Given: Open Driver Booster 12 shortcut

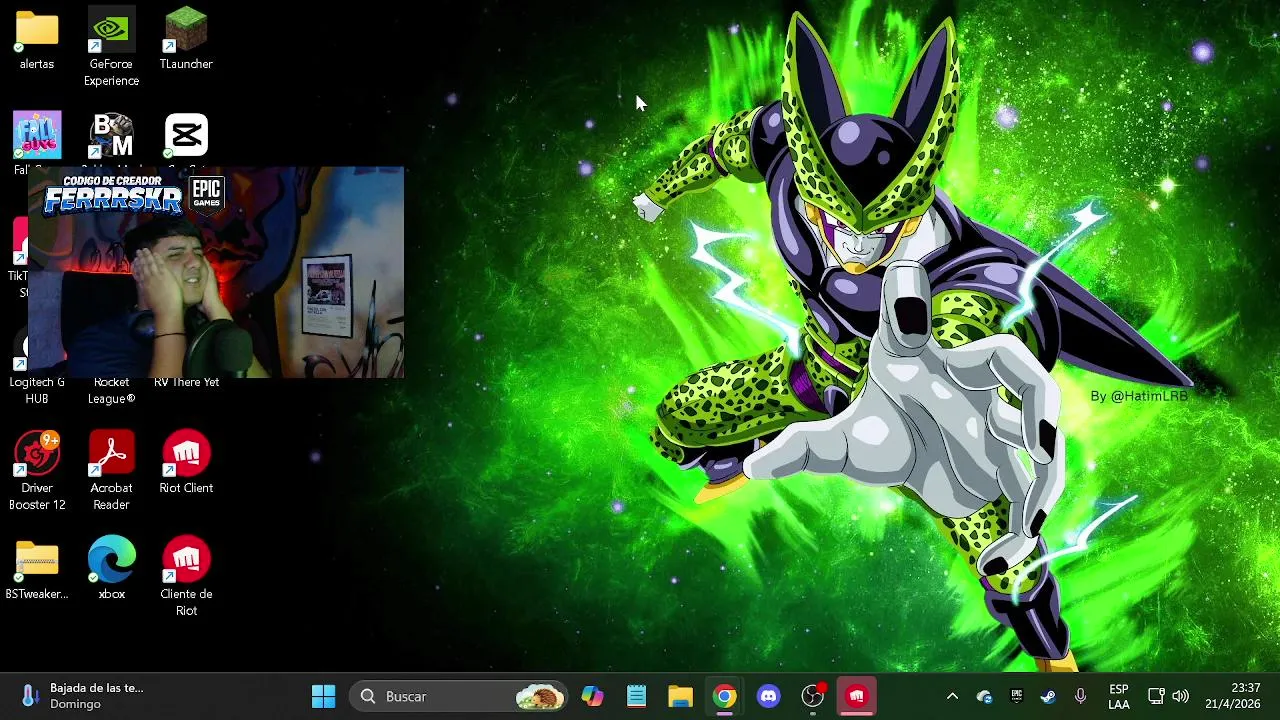Looking at the screenshot, I should [37, 471].
